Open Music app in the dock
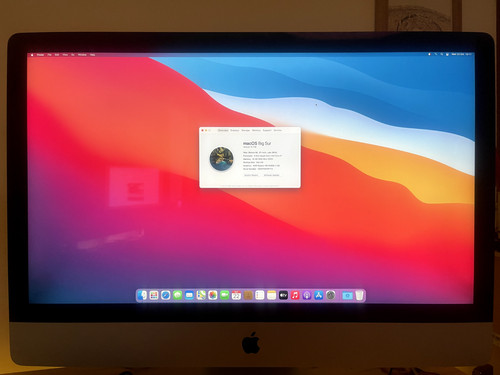This screenshot has width=500, height=375. [x=295, y=295]
